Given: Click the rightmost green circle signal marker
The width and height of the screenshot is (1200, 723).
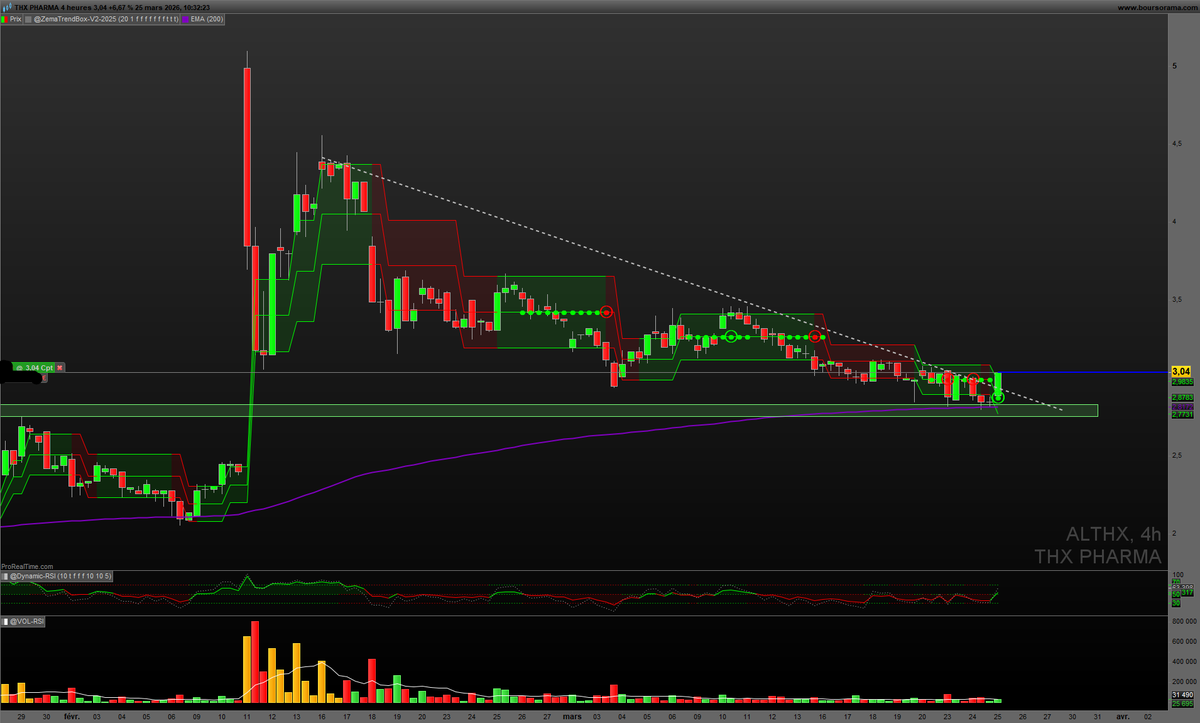Looking at the screenshot, I should [998, 397].
